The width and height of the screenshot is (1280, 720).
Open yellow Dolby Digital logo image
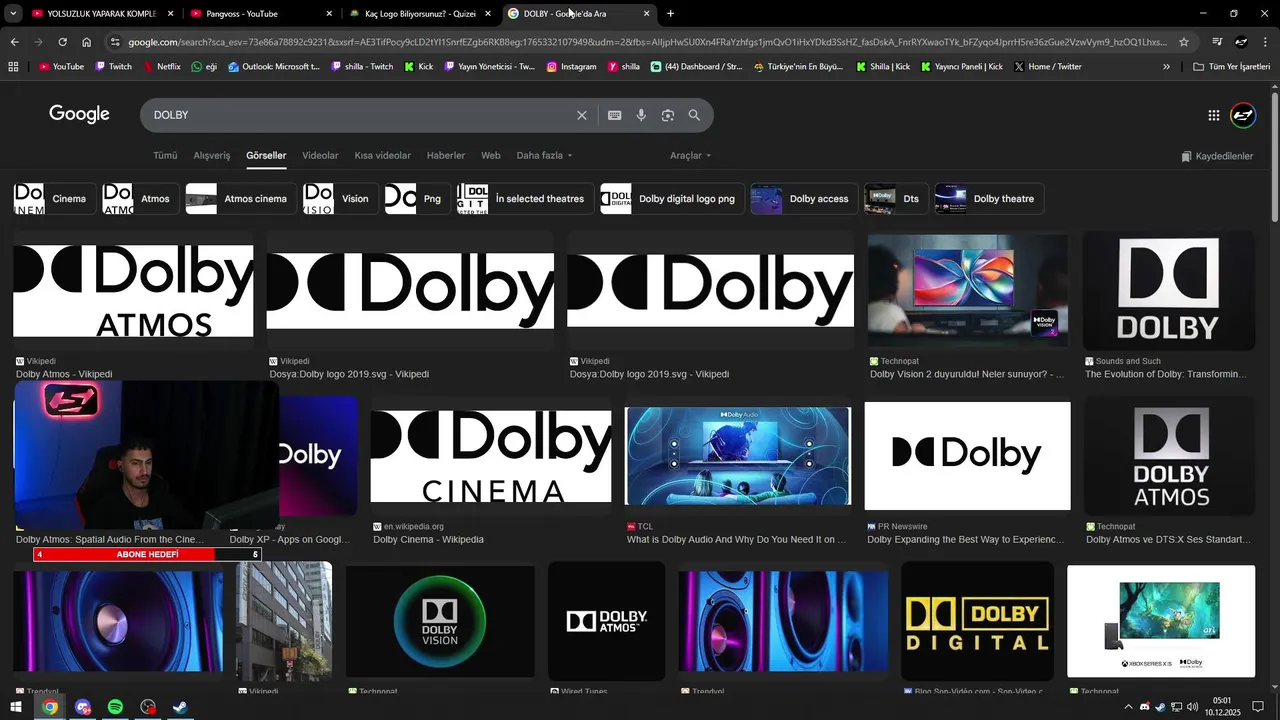click(977, 620)
